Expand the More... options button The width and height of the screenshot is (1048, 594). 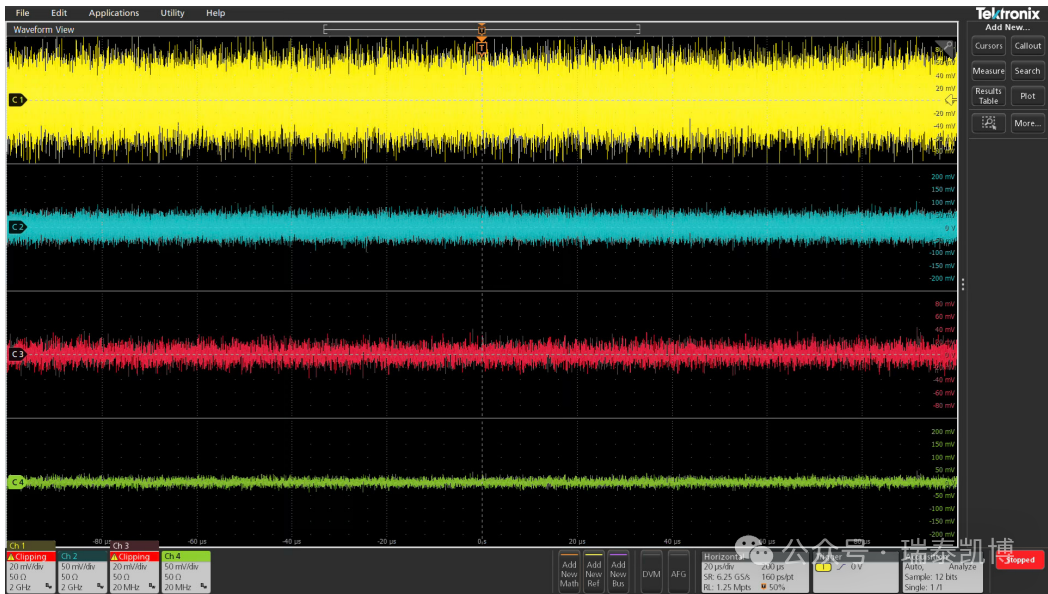coord(1027,123)
